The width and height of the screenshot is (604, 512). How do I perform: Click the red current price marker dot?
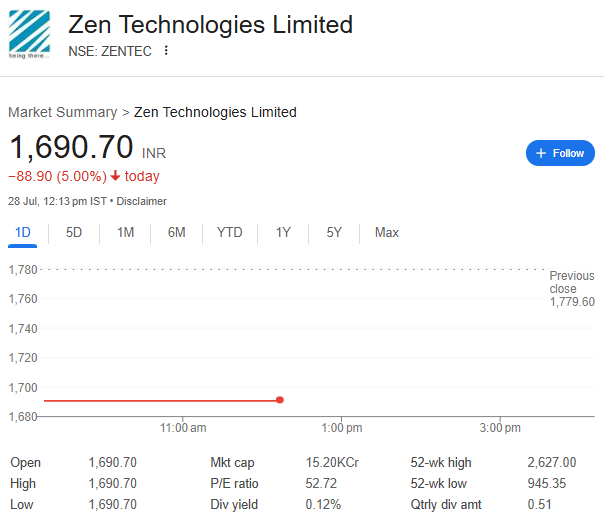click(x=280, y=400)
